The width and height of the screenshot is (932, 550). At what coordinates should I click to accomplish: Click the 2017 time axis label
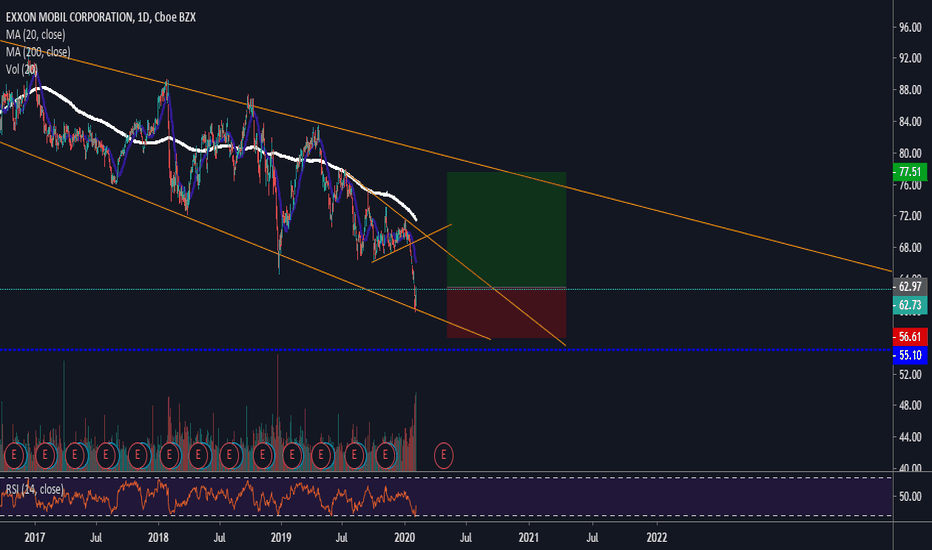(35, 538)
